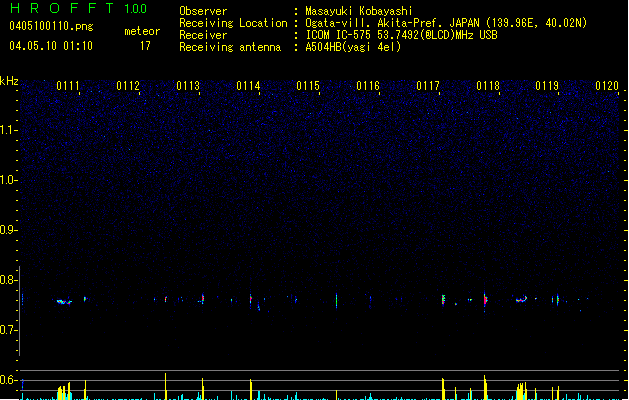This screenshot has width=629, height=400.
Task: Click the 0.9 frequency axis label
Action: pyautogui.click(x=8, y=230)
